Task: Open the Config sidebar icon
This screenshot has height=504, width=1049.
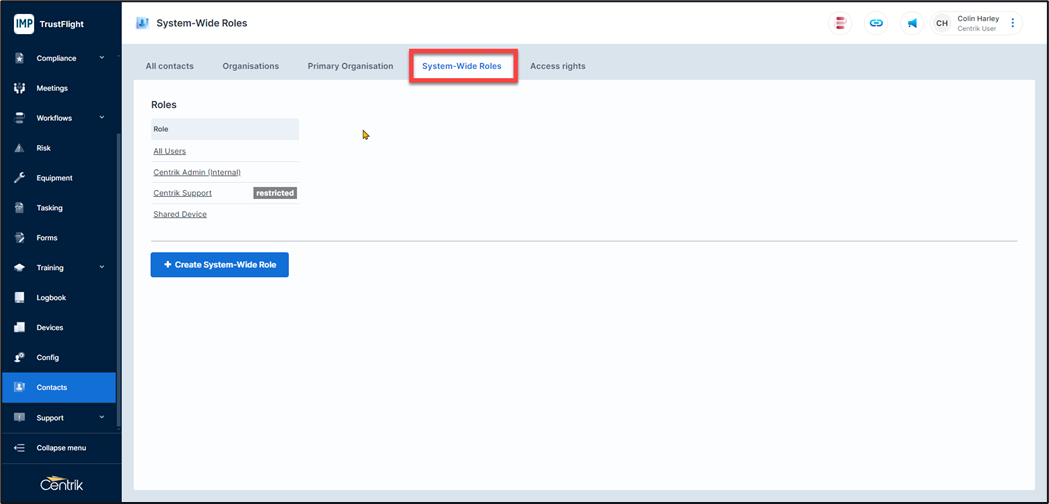Action: pos(19,357)
